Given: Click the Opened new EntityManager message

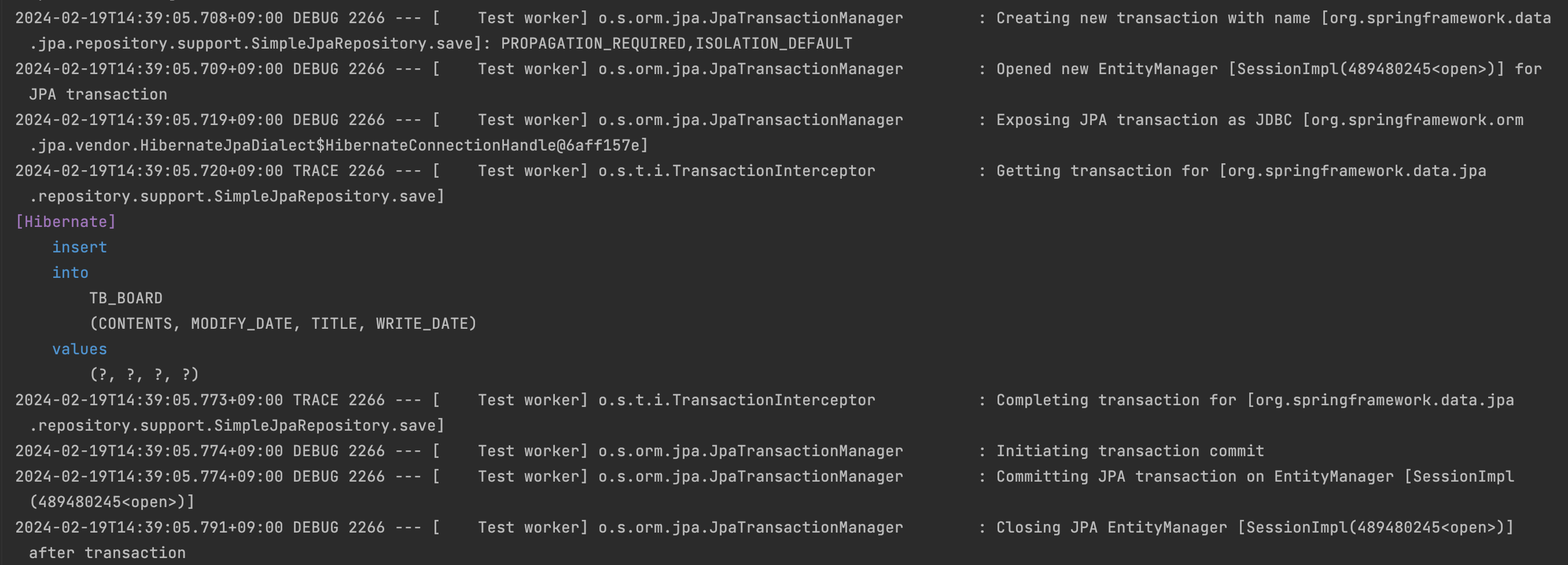Looking at the screenshot, I should (1107, 69).
